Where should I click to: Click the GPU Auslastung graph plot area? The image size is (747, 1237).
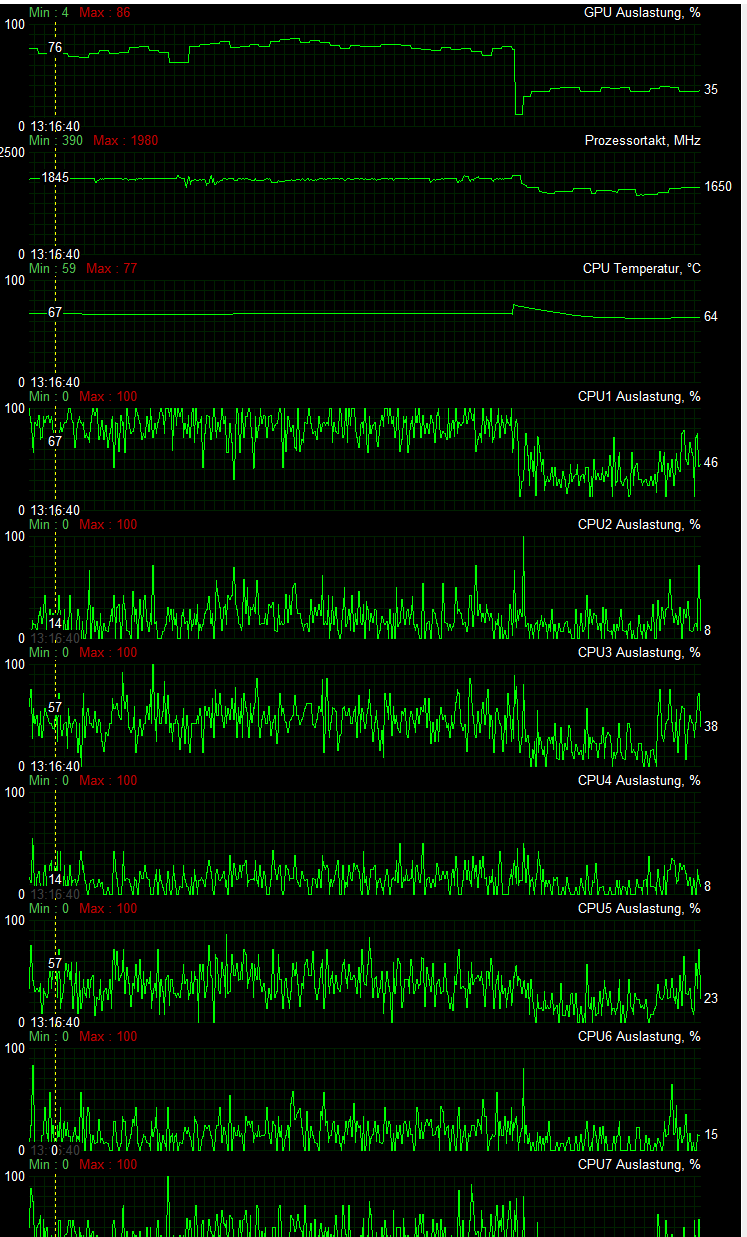click(365, 75)
